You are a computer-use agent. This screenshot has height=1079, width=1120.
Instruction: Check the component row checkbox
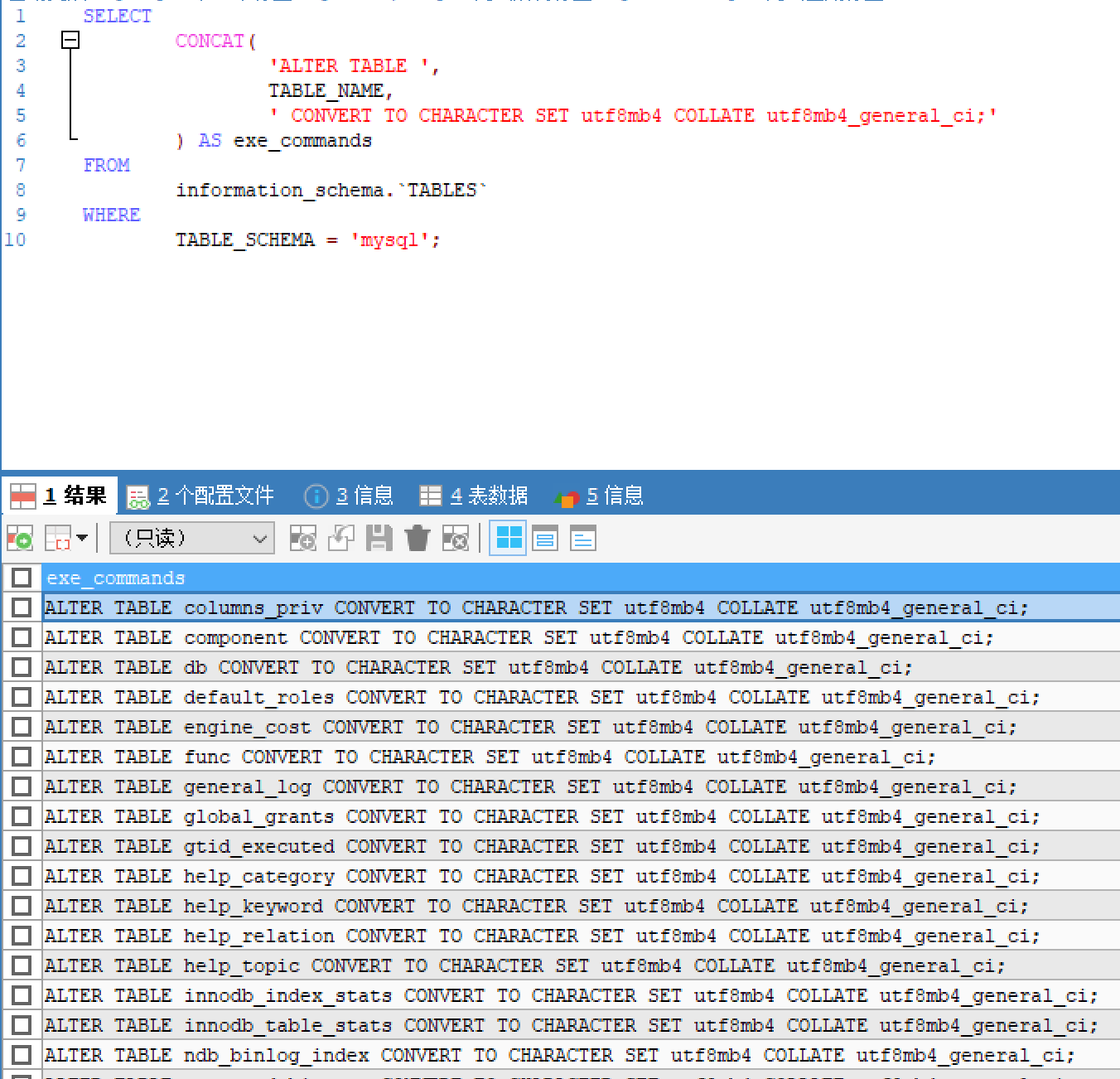22,637
